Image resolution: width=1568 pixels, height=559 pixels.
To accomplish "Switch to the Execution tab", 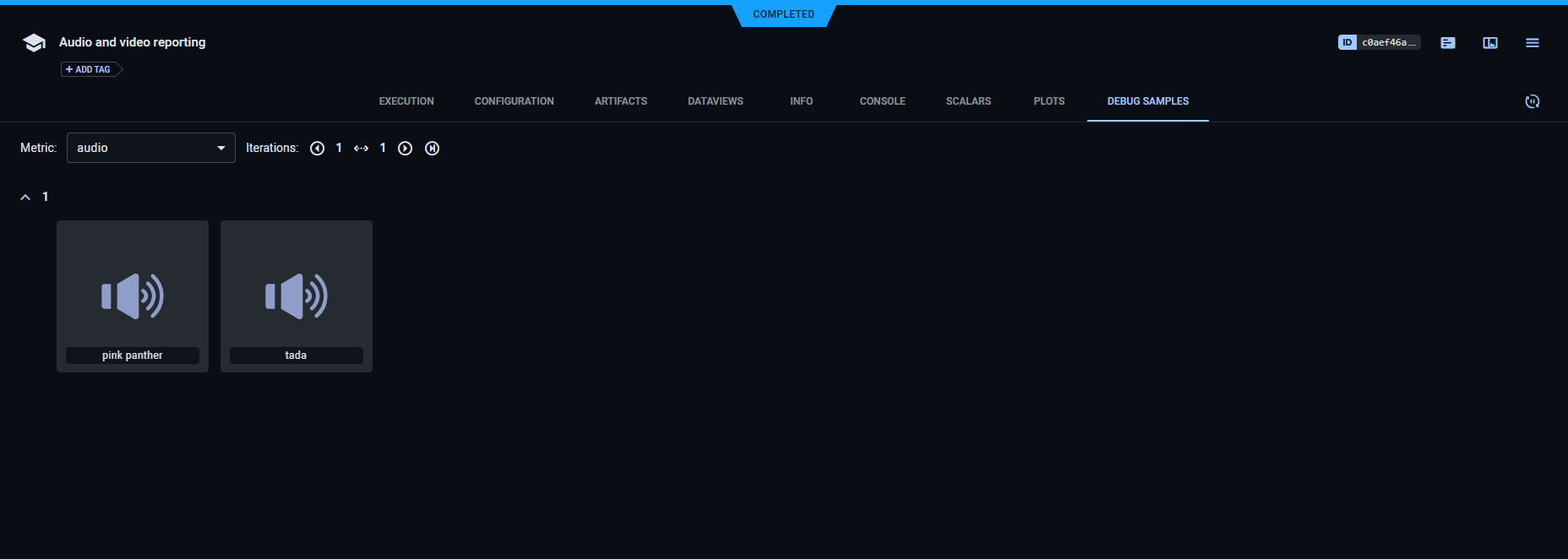I will pos(406,101).
